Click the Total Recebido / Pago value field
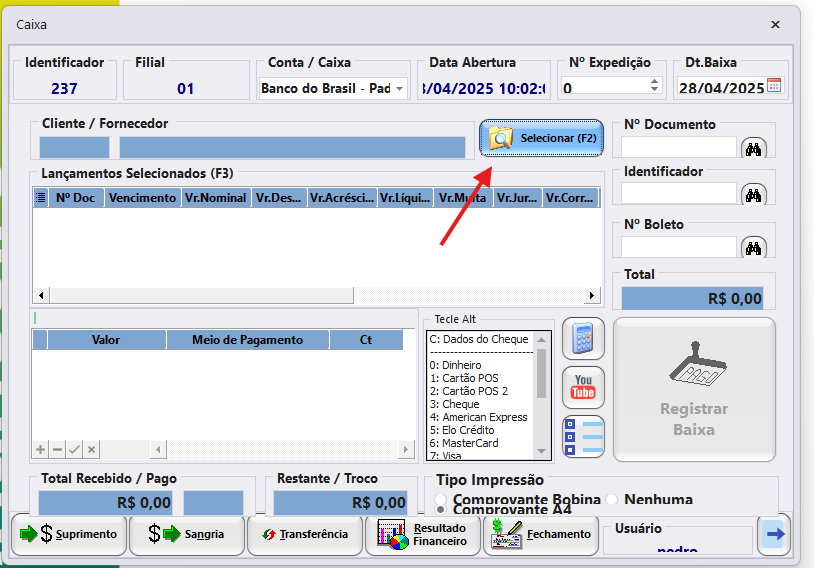 (x=105, y=503)
